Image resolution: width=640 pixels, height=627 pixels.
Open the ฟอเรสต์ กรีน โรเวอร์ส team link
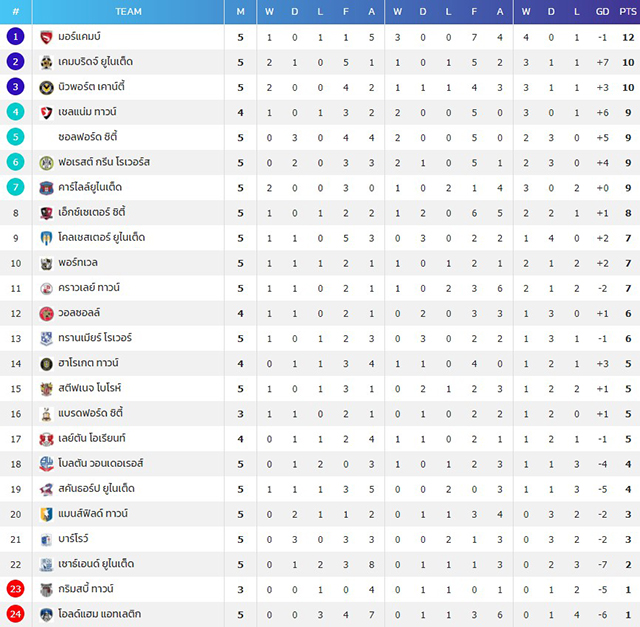[x=104, y=162]
